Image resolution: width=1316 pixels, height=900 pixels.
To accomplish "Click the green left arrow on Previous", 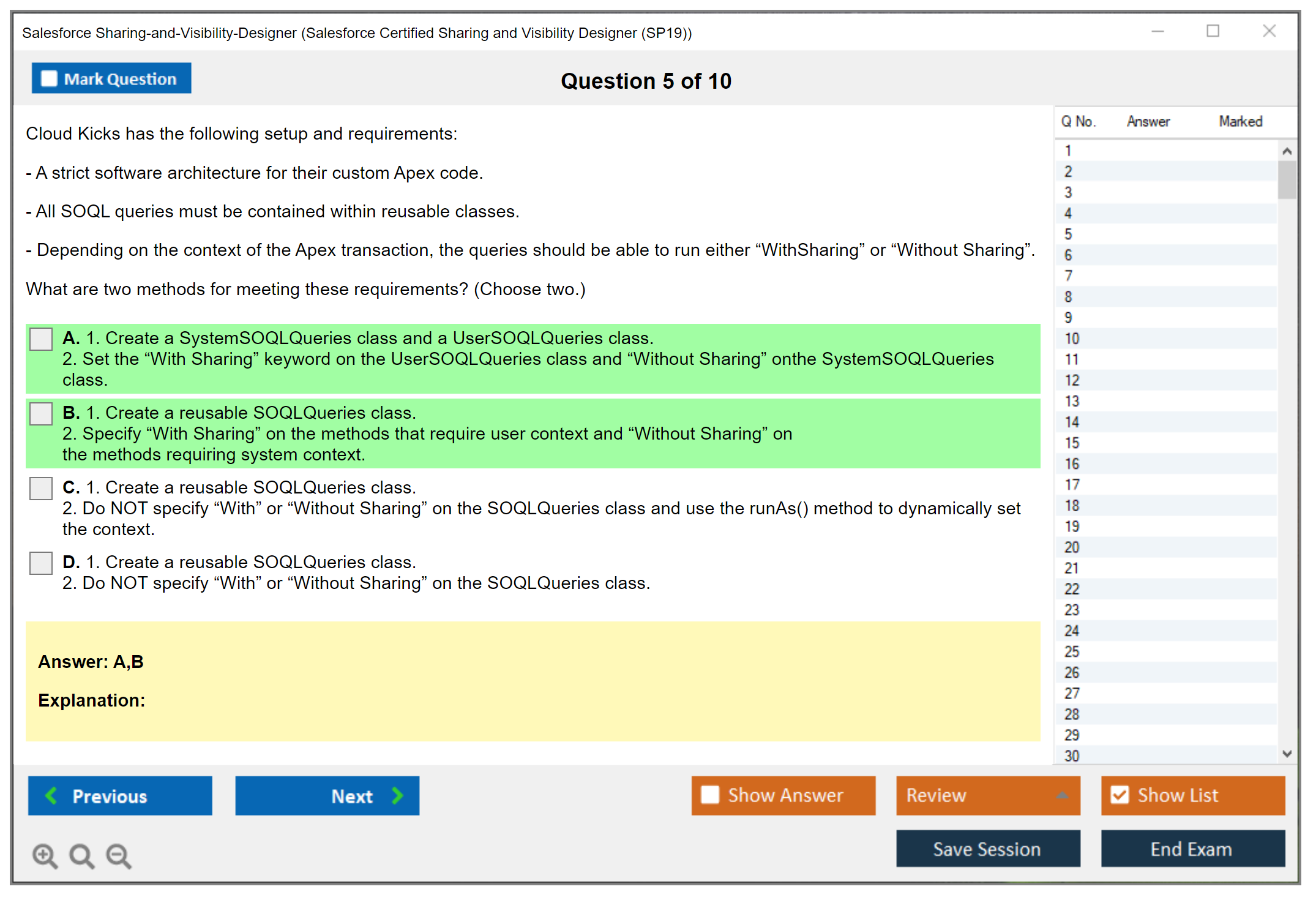I will point(51,795).
